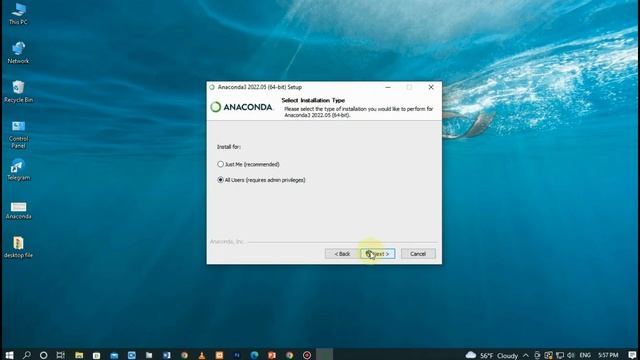Screen dimensions: 640x360
Task: Cancel the Anaconda3 setup
Action: 418,254
